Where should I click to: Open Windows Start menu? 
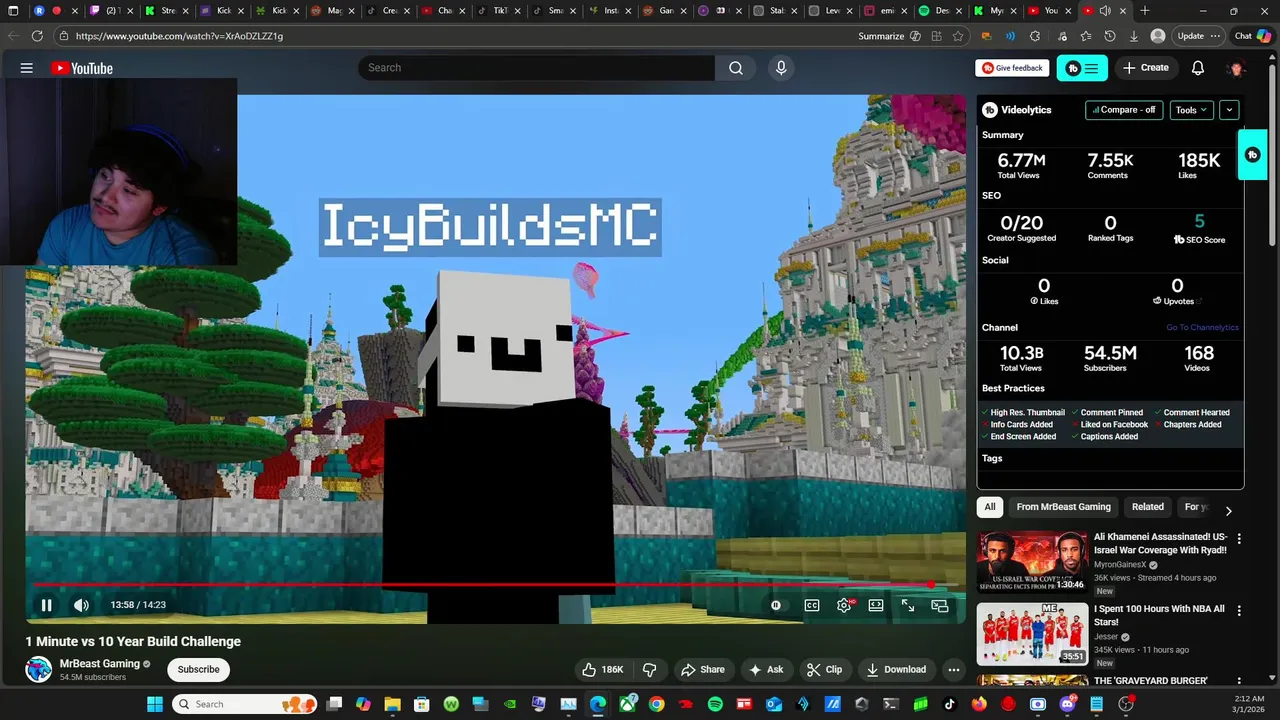(155, 704)
